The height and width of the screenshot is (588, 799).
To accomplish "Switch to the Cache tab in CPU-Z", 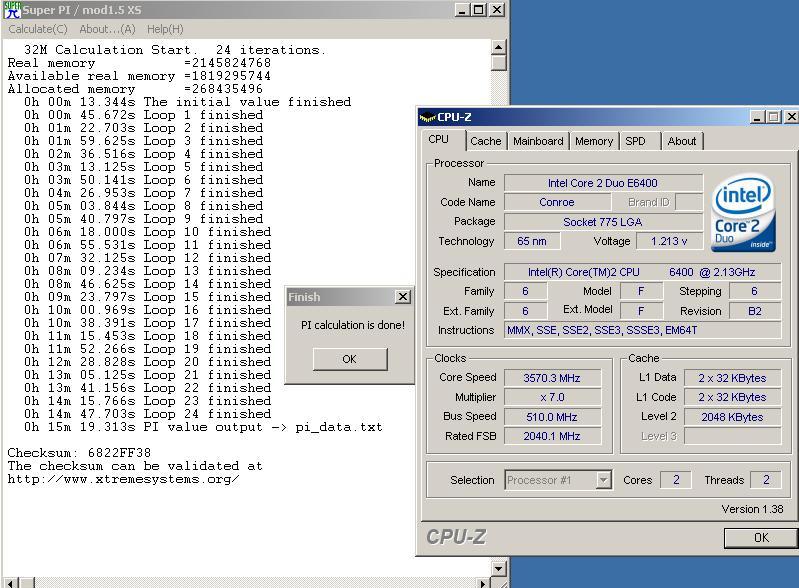I will pos(486,141).
